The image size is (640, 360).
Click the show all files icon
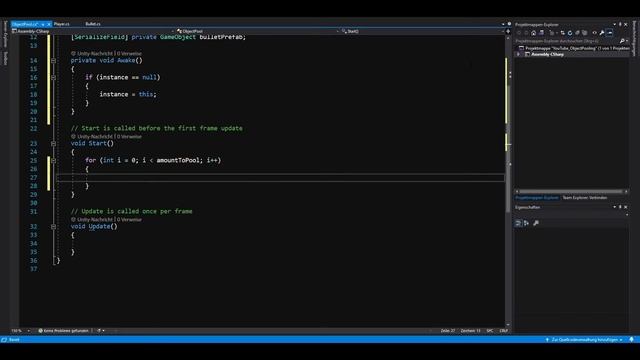[x=584, y=33]
